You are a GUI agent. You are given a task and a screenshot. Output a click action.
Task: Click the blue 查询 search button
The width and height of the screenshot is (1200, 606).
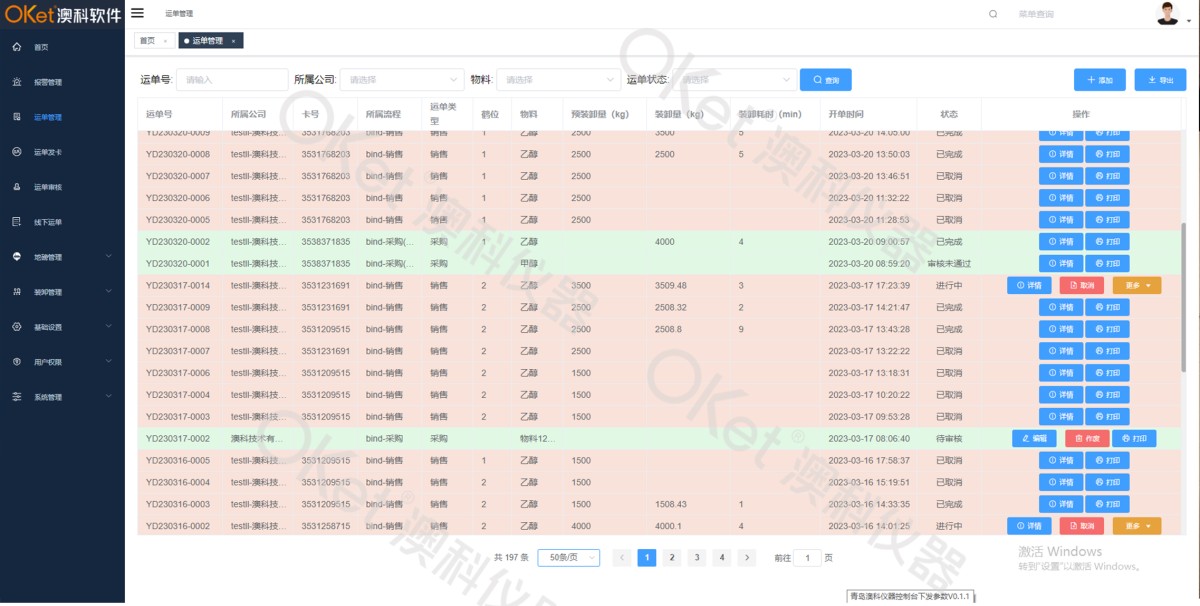(825, 80)
